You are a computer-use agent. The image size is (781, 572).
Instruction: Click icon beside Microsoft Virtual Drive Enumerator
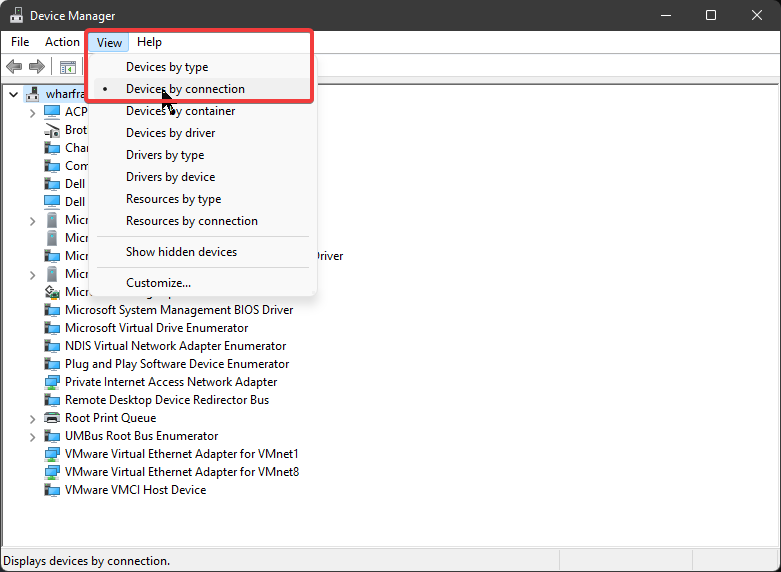click(x=52, y=328)
